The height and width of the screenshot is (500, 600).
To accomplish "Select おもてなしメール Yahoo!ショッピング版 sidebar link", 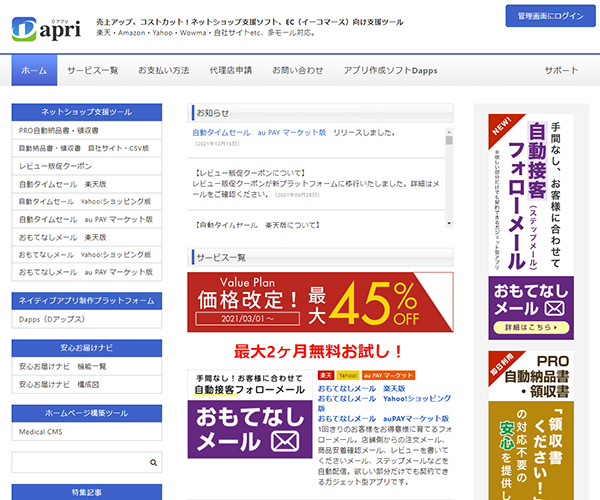I will click(x=87, y=255).
